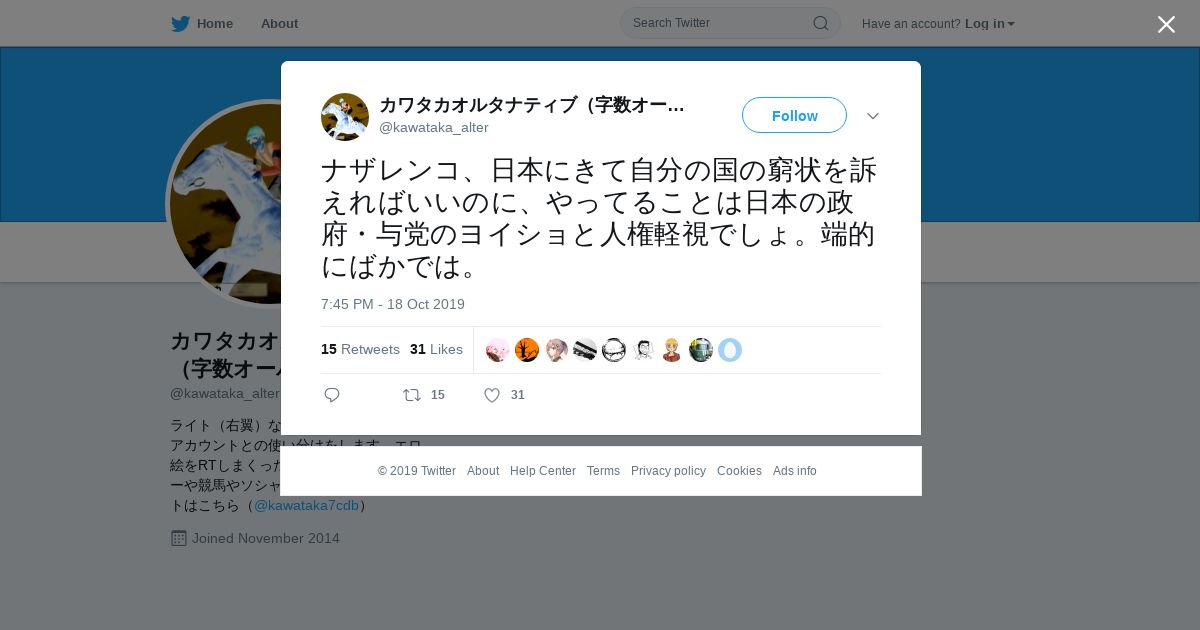
Task: Click the light blue egg liker avatar
Action: coord(730,350)
